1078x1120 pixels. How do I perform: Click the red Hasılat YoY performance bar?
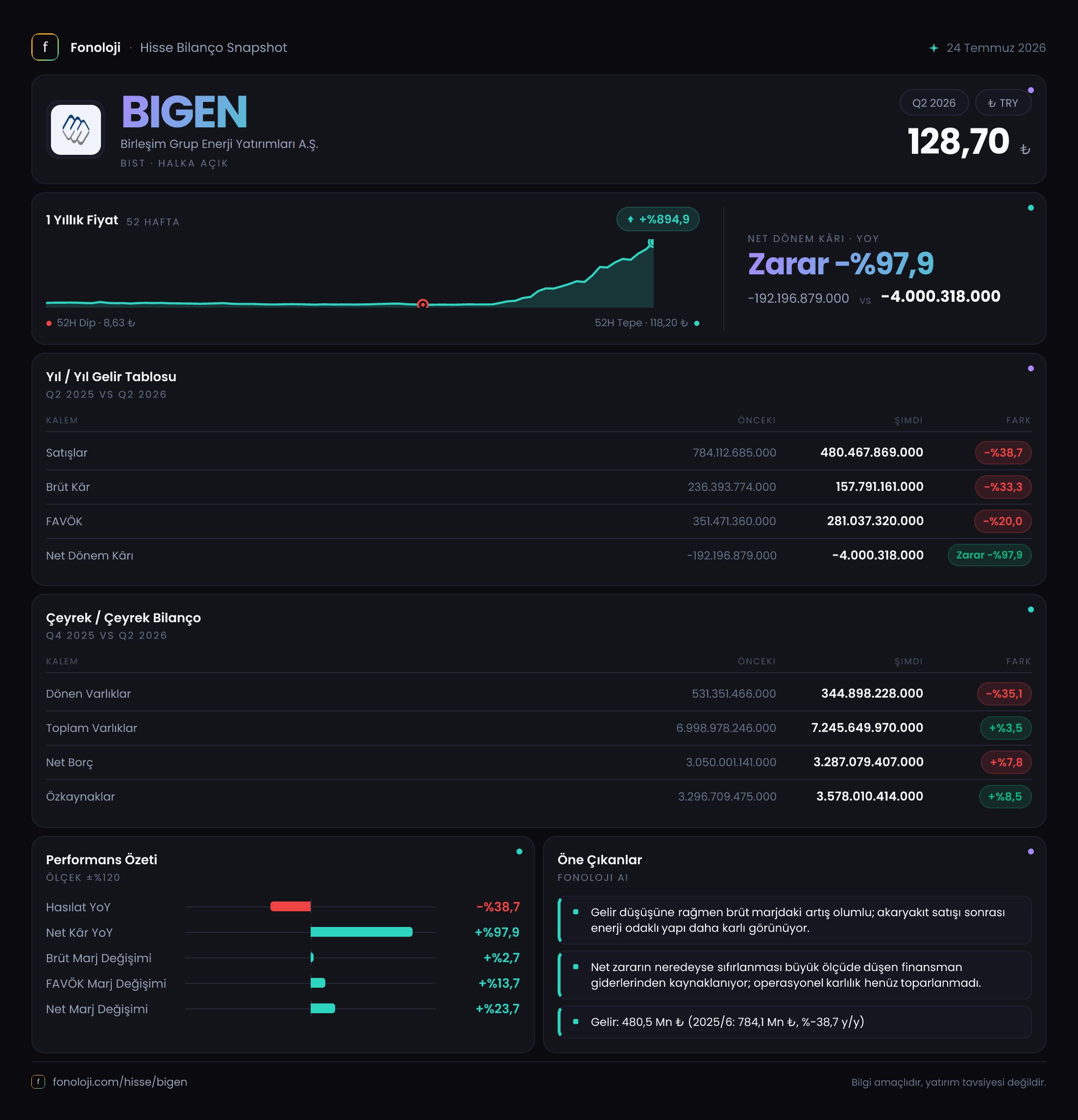pos(291,906)
